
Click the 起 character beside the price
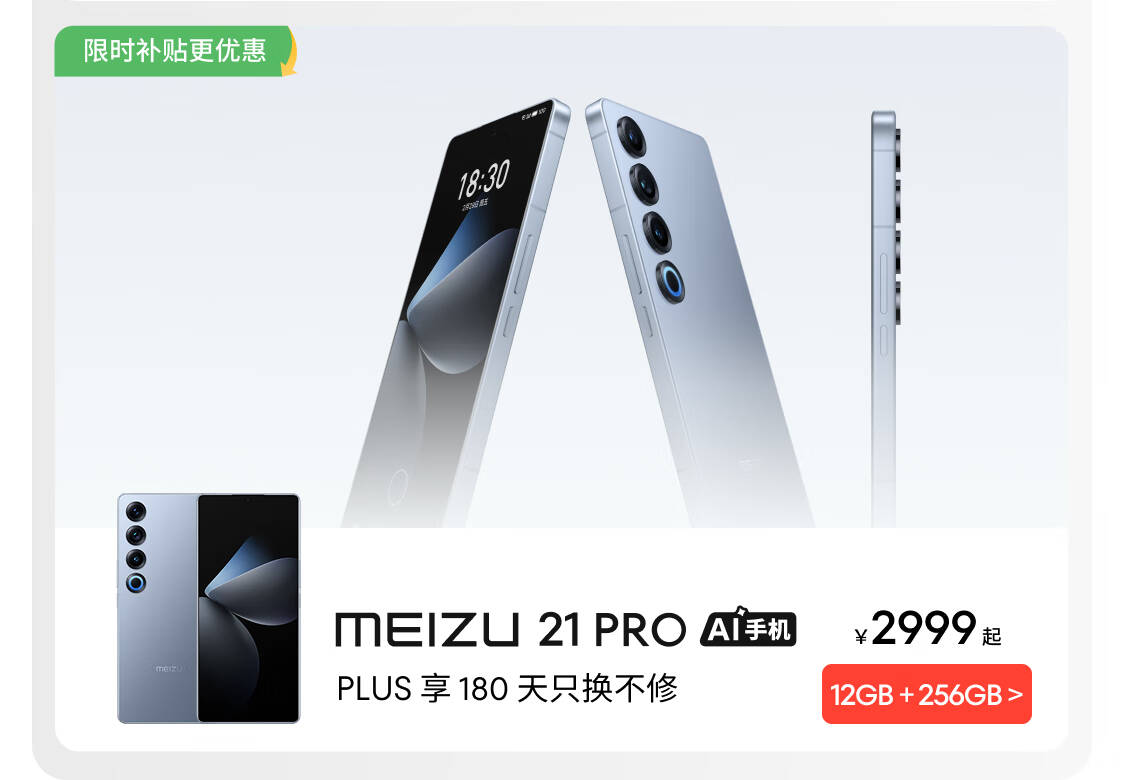coord(992,636)
